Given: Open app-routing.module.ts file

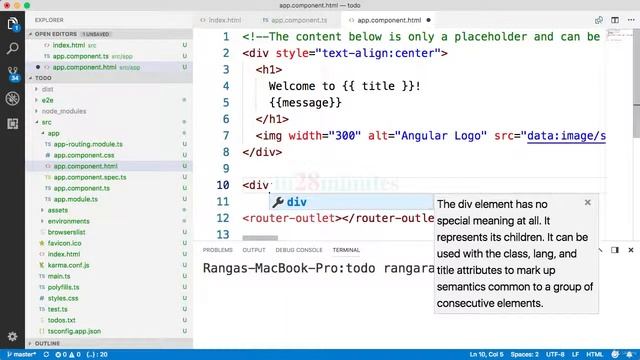Looking at the screenshot, I should [88, 144].
